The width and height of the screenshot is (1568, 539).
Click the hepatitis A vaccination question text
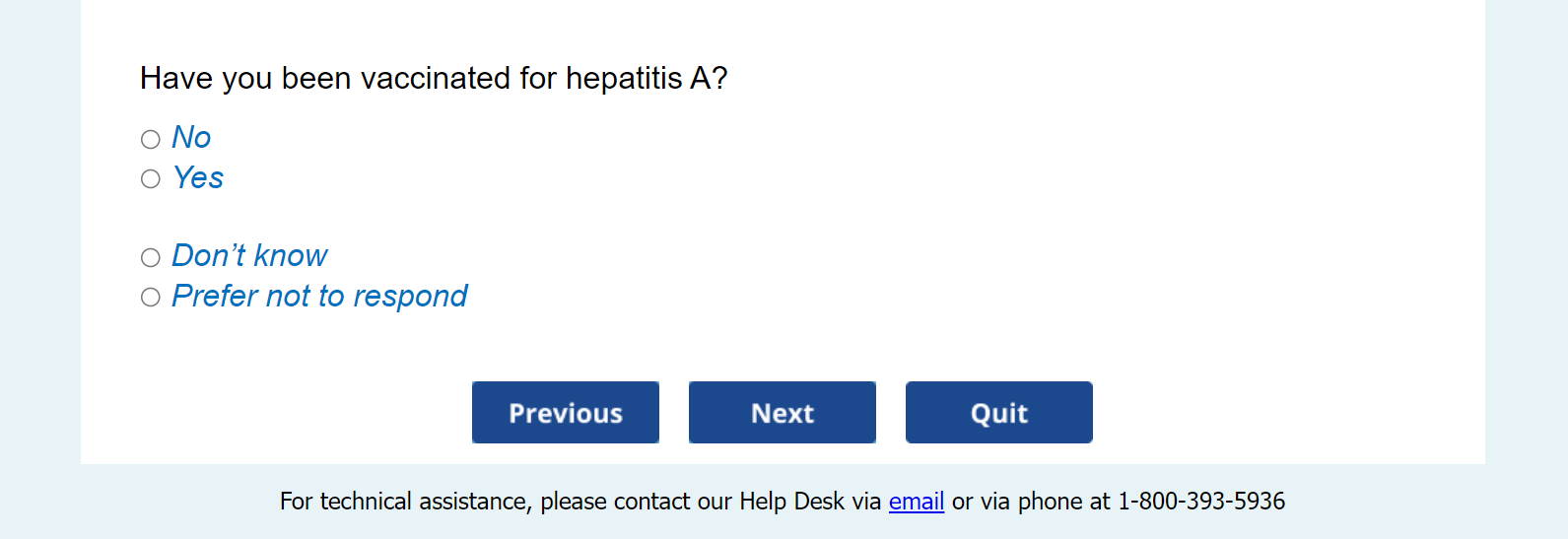pyautogui.click(x=434, y=79)
